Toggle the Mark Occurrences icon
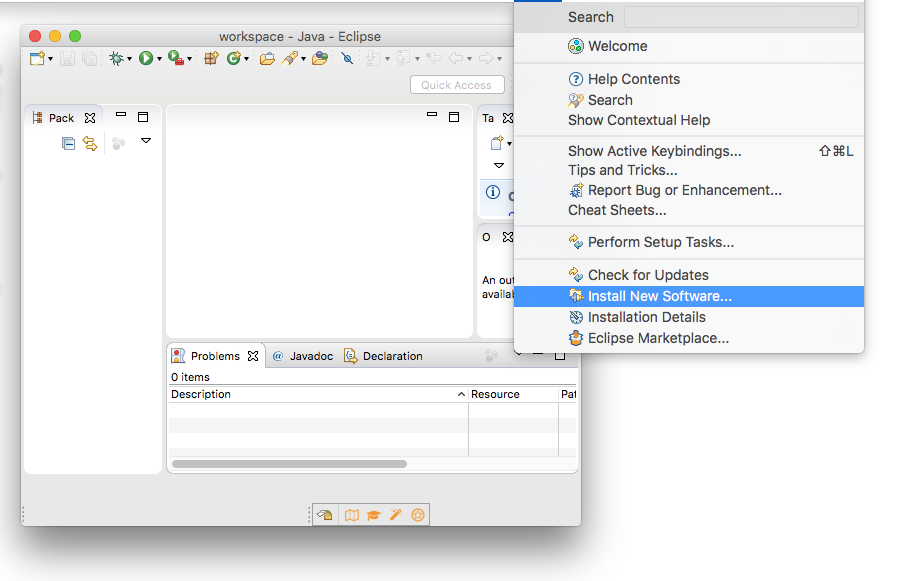Image resolution: width=900 pixels, height=581 pixels. (347, 59)
